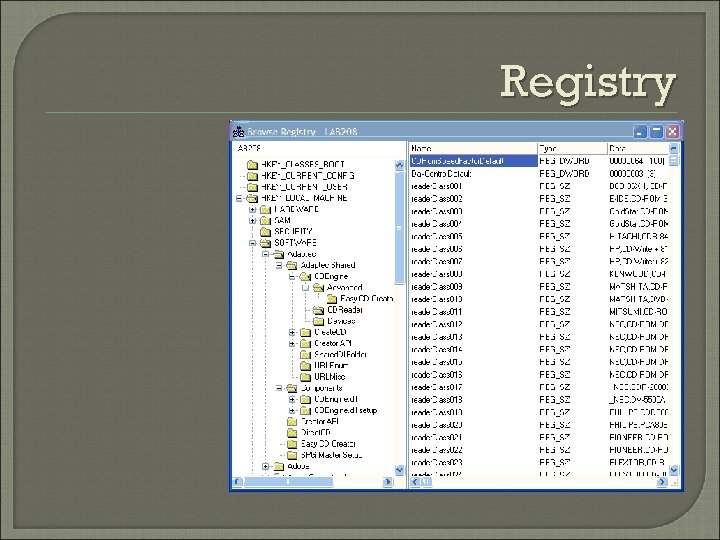This screenshot has height=540, width=720.
Task: Collapse the Components key node
Action: pos(279,388)
